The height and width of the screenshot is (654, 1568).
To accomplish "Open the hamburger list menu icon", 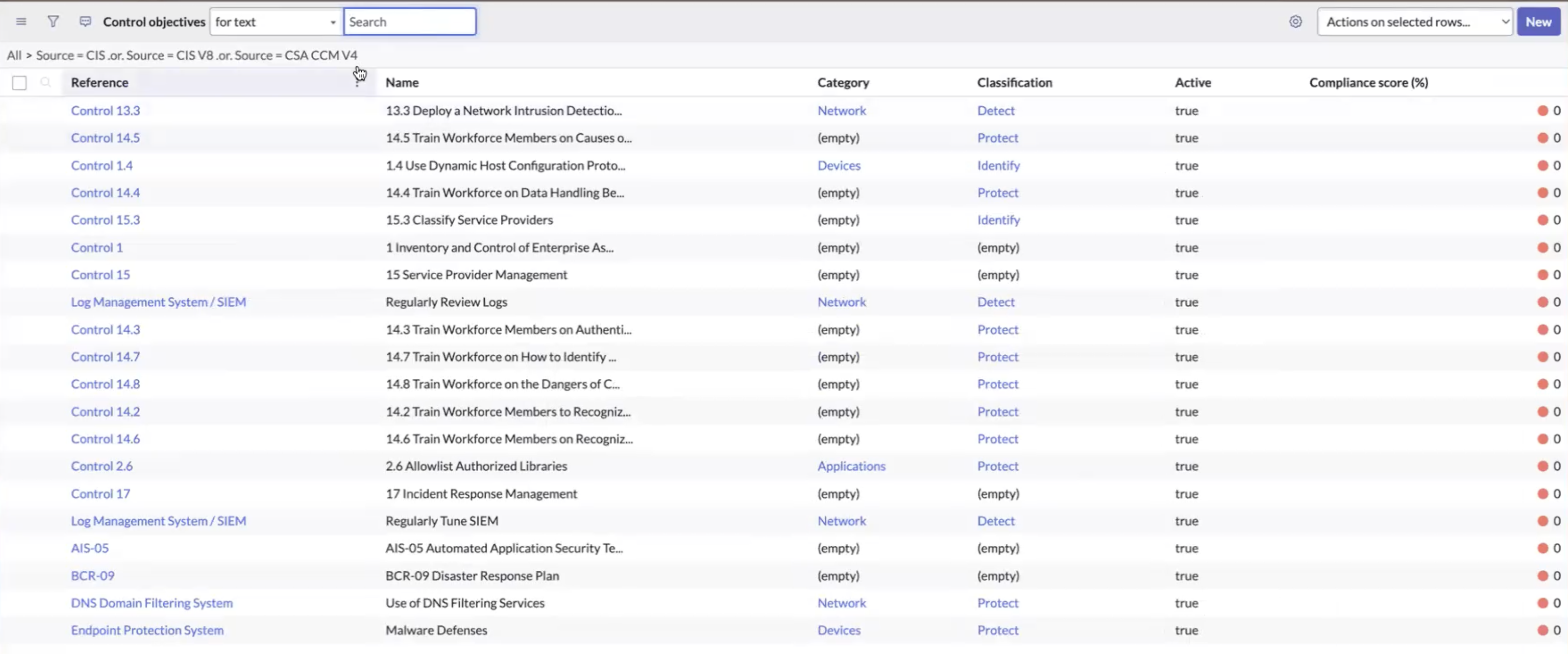I will (21, 22).
